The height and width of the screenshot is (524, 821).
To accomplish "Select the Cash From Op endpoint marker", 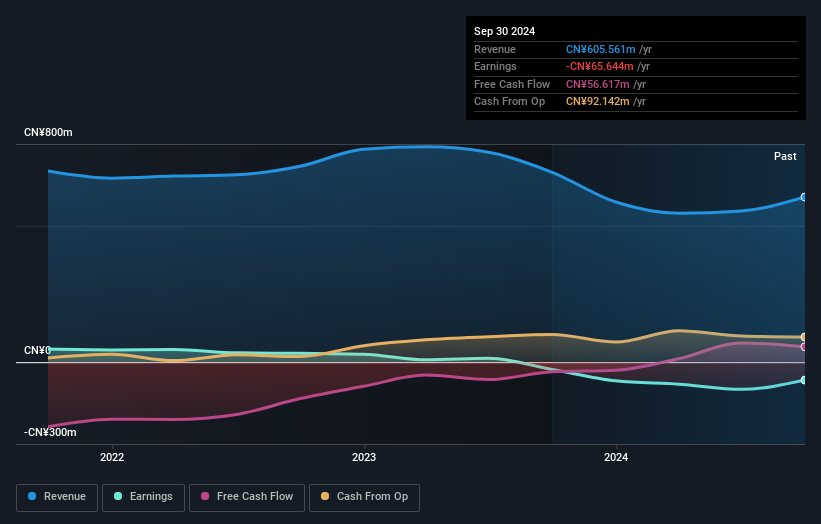I will (x=804, y=337).
